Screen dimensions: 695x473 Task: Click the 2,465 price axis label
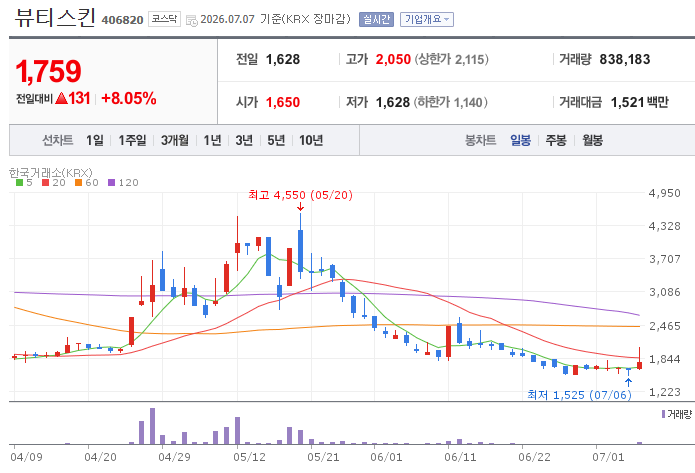pyautogui.click(x=664, y=326)
